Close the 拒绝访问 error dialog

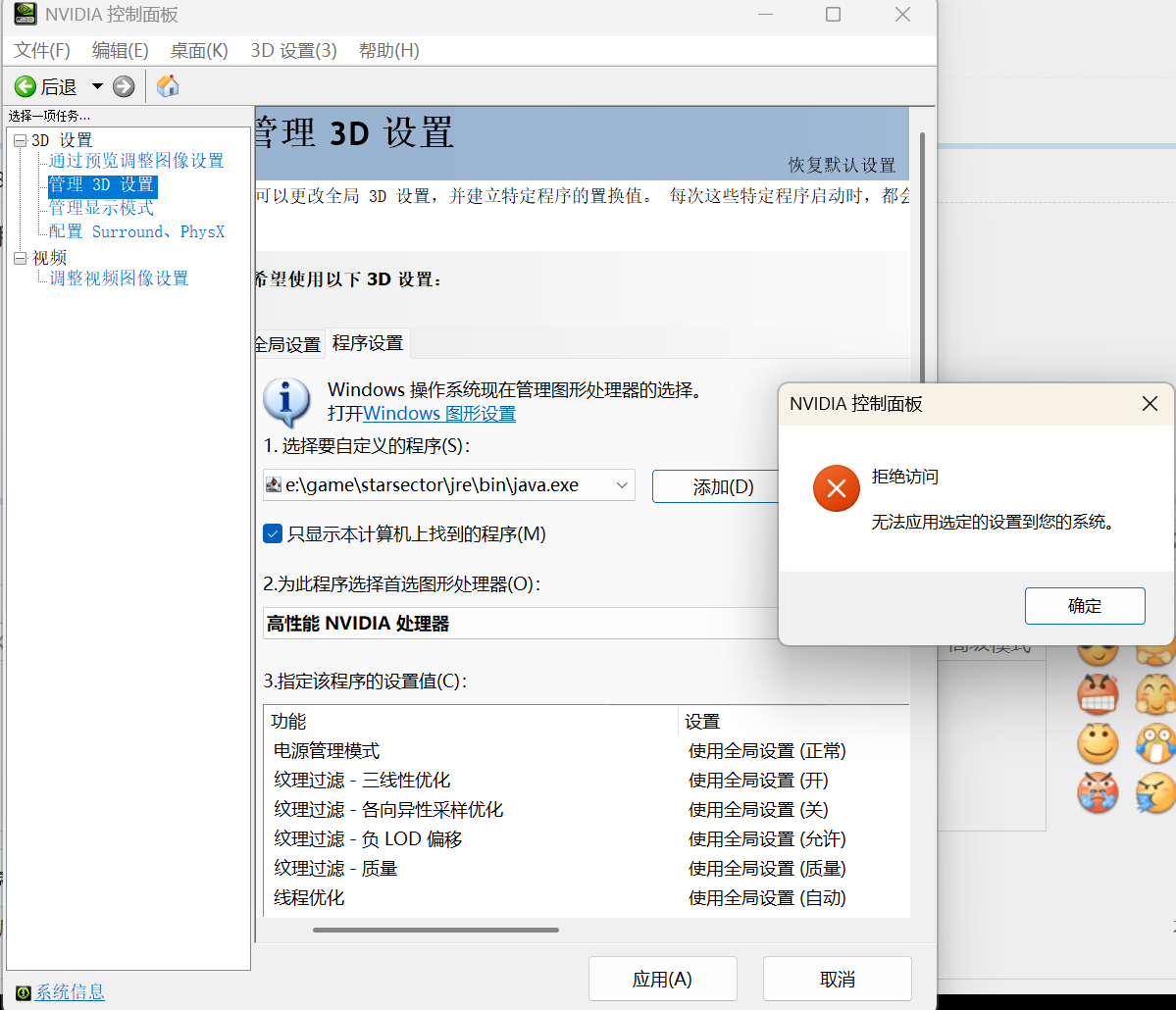point(1150,404)
